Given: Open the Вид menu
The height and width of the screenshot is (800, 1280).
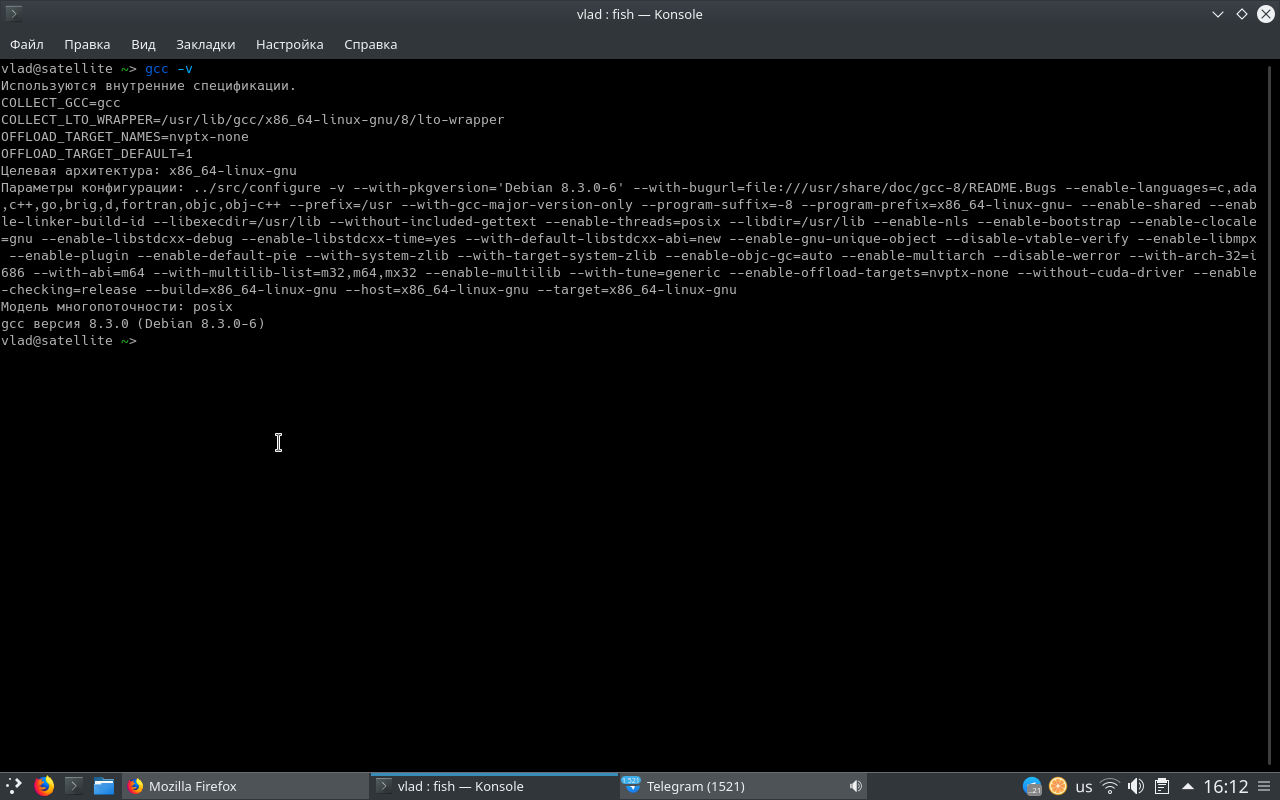Looking at the screenshot, I should pos(143,44).
